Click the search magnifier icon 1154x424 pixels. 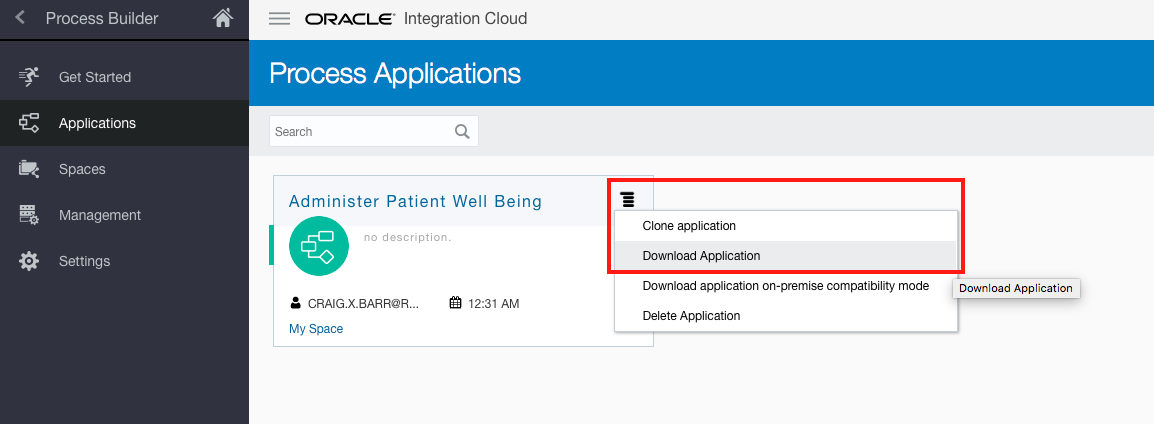pos(461,131)
